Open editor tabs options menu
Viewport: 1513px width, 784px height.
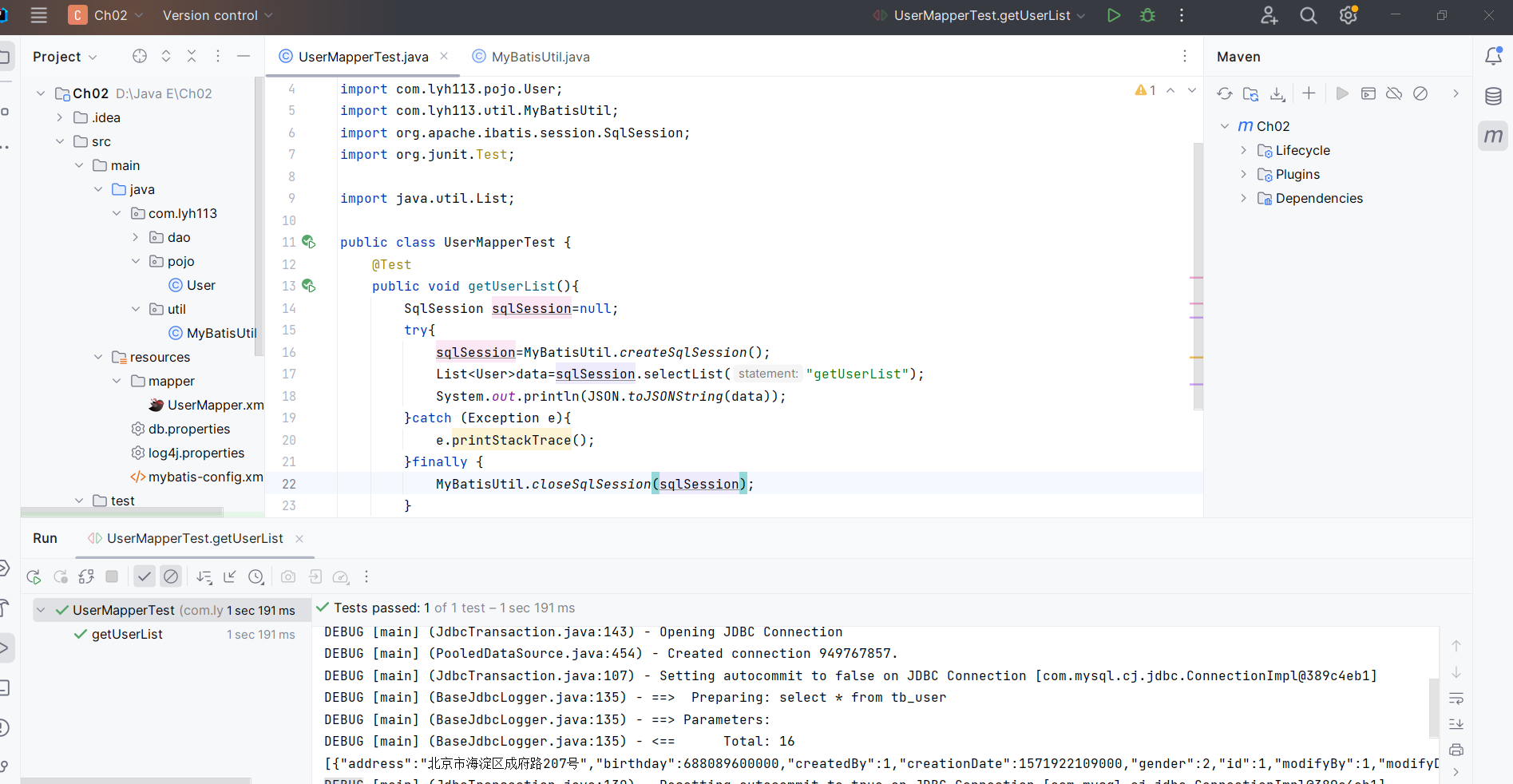pos(1185,56)
